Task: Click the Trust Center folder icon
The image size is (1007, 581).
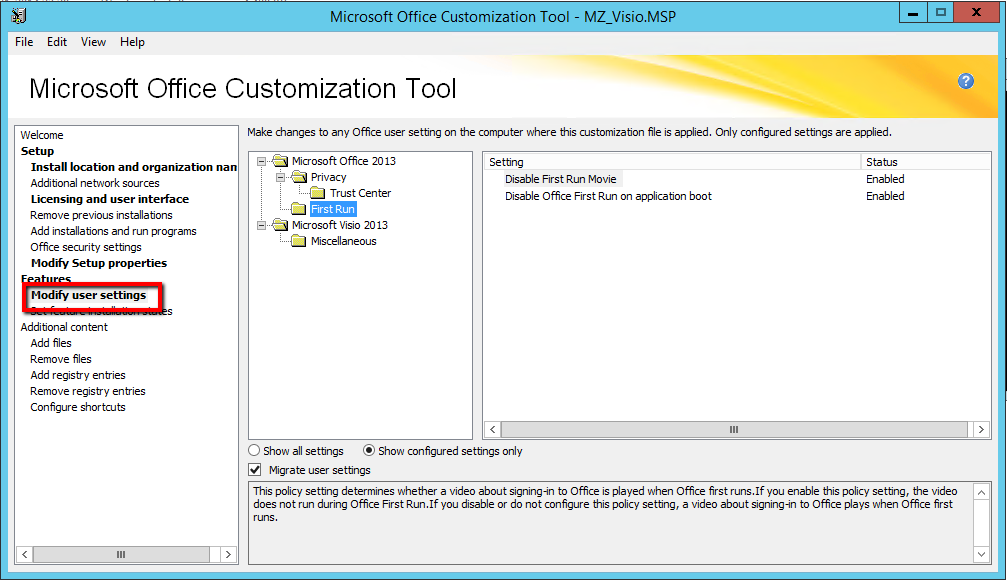Action: 318,193
